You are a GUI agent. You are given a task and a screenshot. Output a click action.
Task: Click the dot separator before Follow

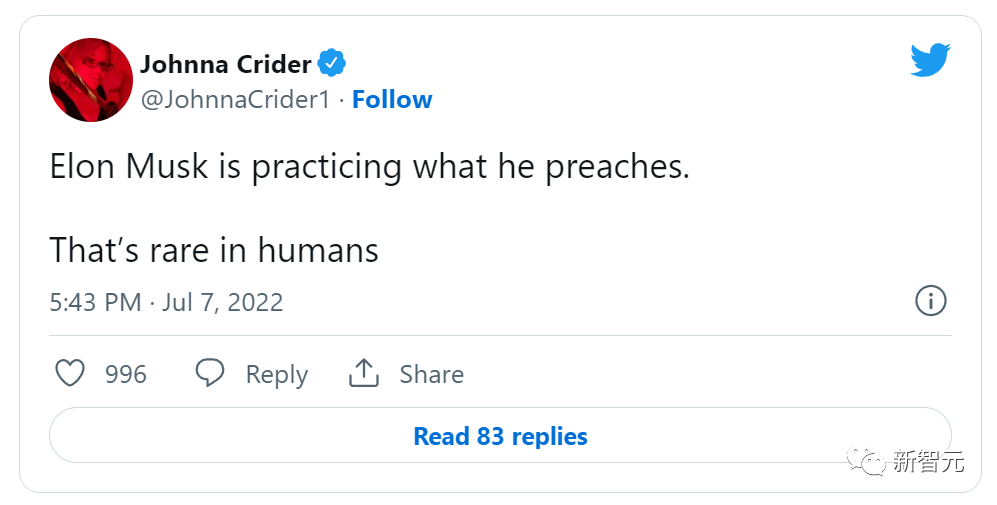[x=341, y=100]
